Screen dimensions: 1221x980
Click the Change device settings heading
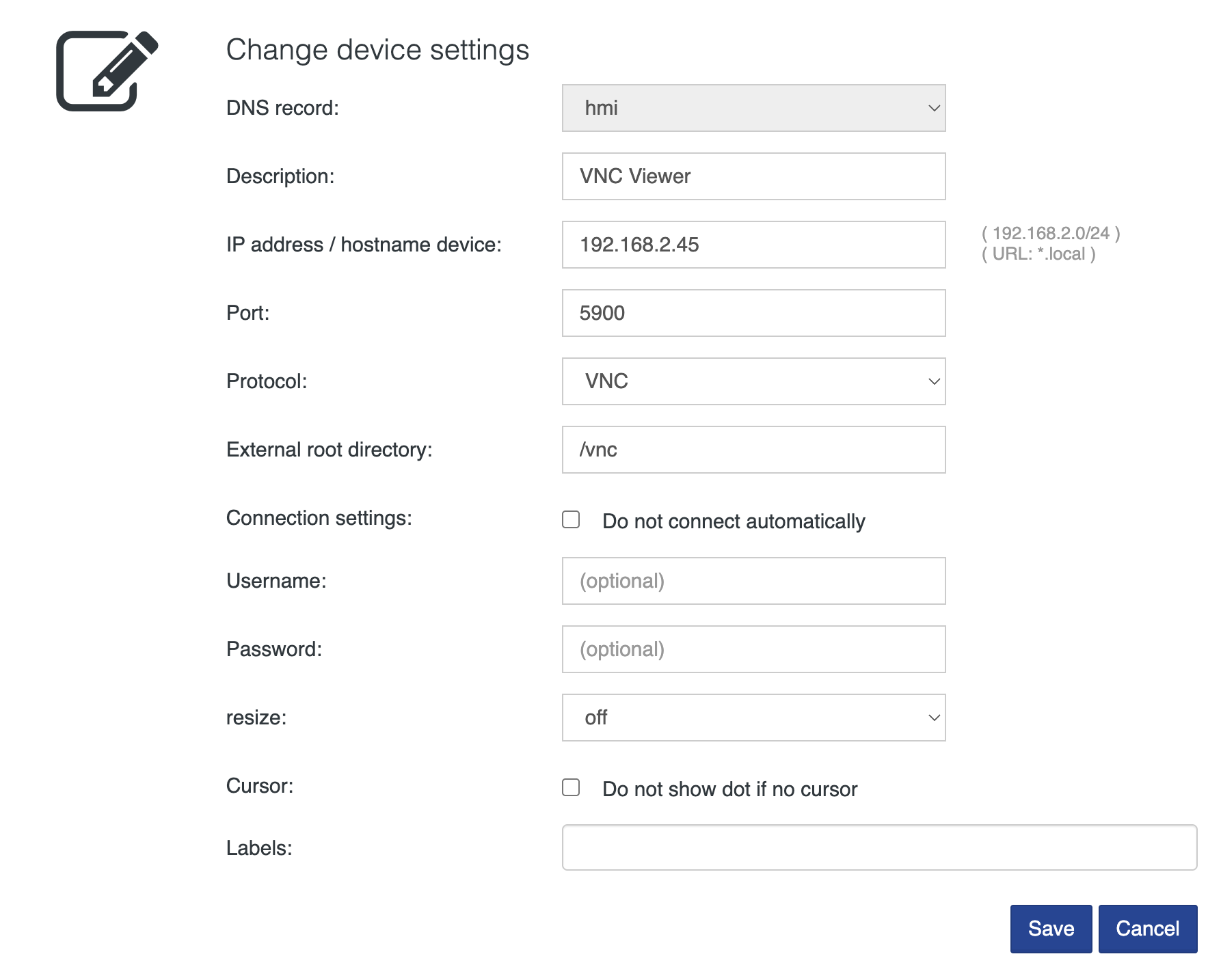tap(377, 50)
